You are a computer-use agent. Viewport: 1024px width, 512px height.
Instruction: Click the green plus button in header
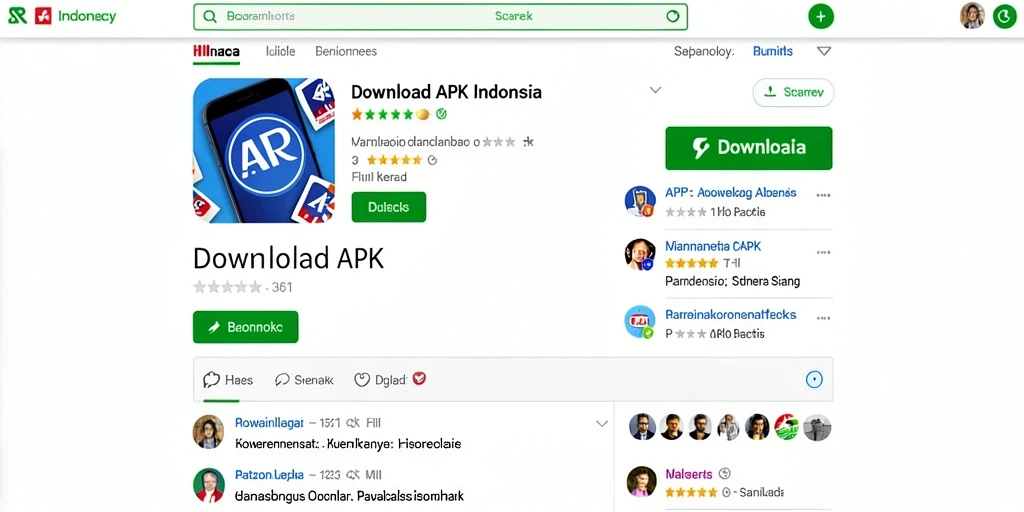coord(821,16)
